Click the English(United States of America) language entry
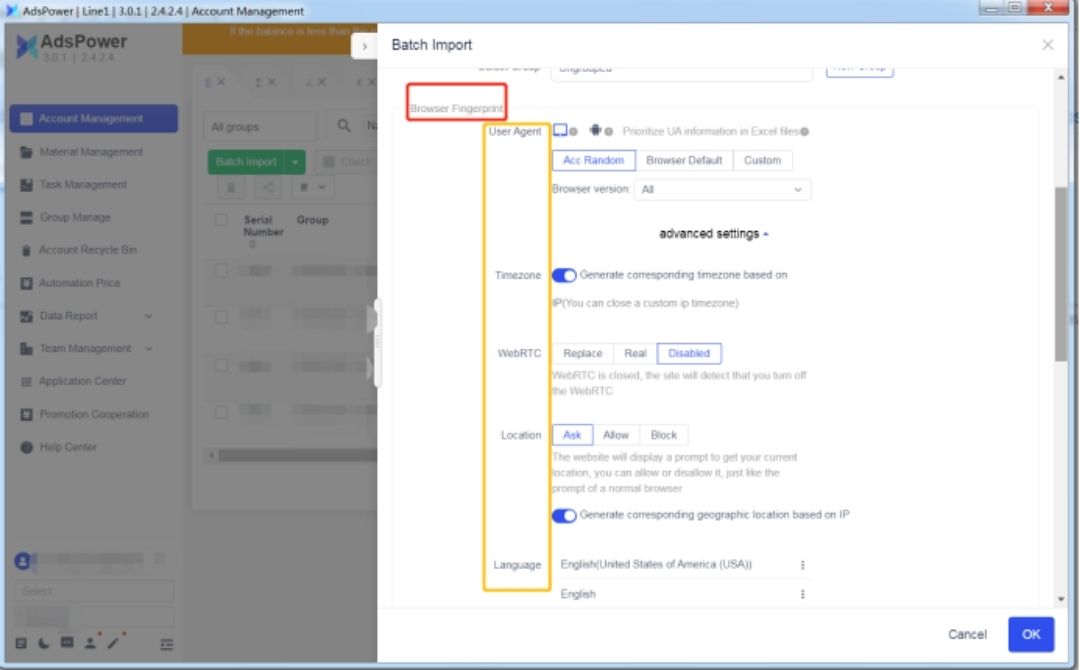Viewport: 1080px width, 670px height. tap(656, 565)
